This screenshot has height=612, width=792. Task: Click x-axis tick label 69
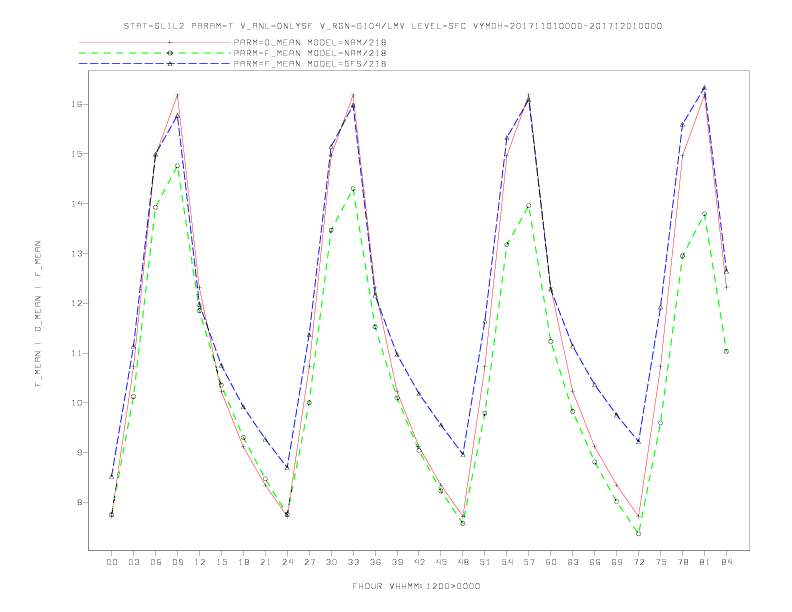[617, 562]
